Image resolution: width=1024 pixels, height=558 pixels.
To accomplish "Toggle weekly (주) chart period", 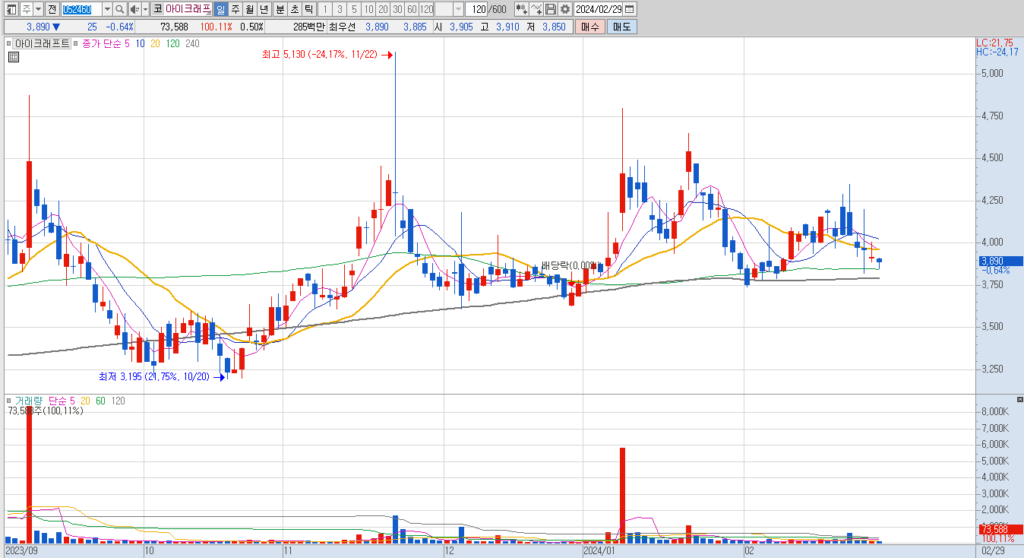I will pos(235,9).
